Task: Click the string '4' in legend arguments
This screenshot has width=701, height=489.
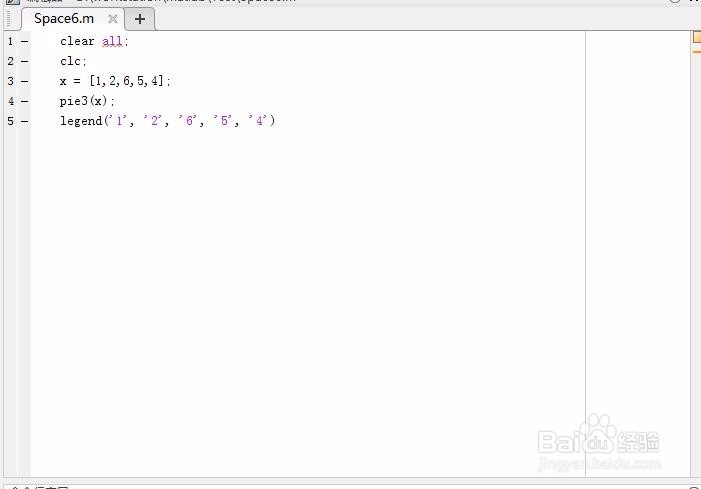Action: point(258,121)
